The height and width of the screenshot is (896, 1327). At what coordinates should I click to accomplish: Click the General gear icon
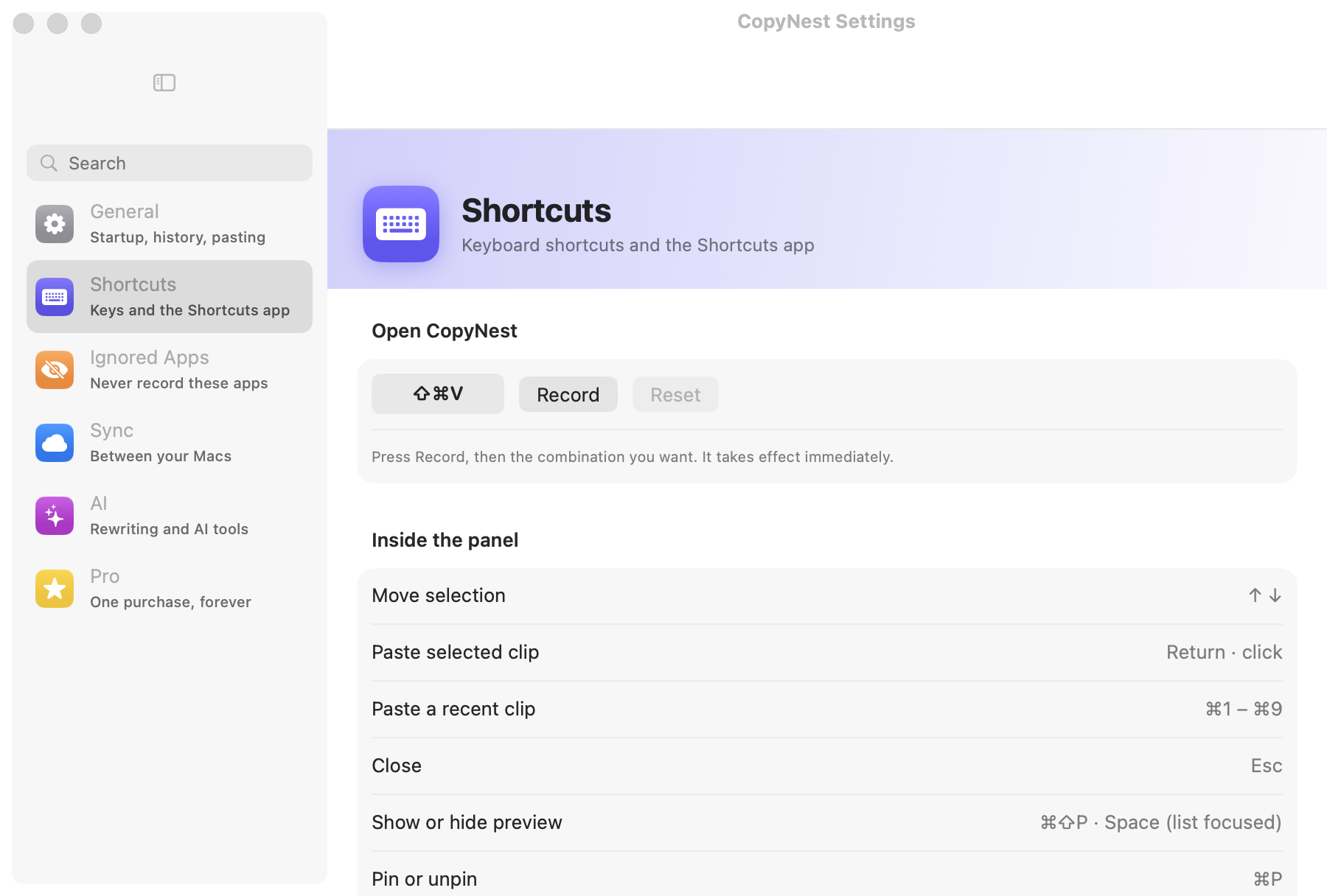tap(55, 224)
